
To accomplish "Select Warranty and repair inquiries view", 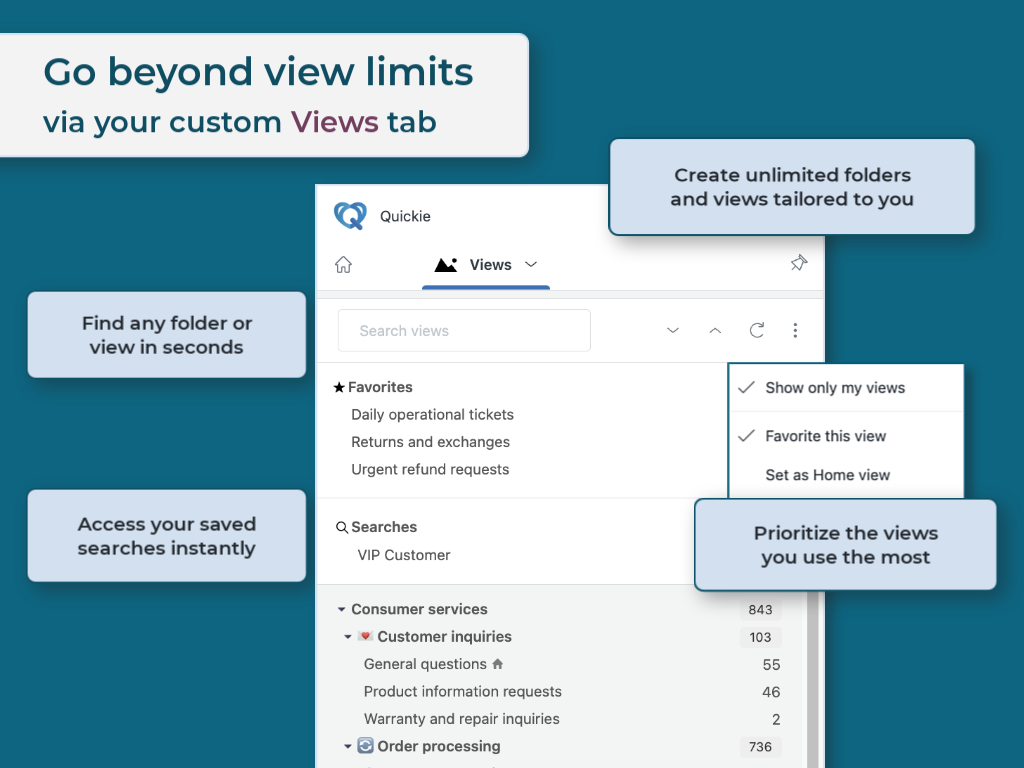I will pos(461,719).
